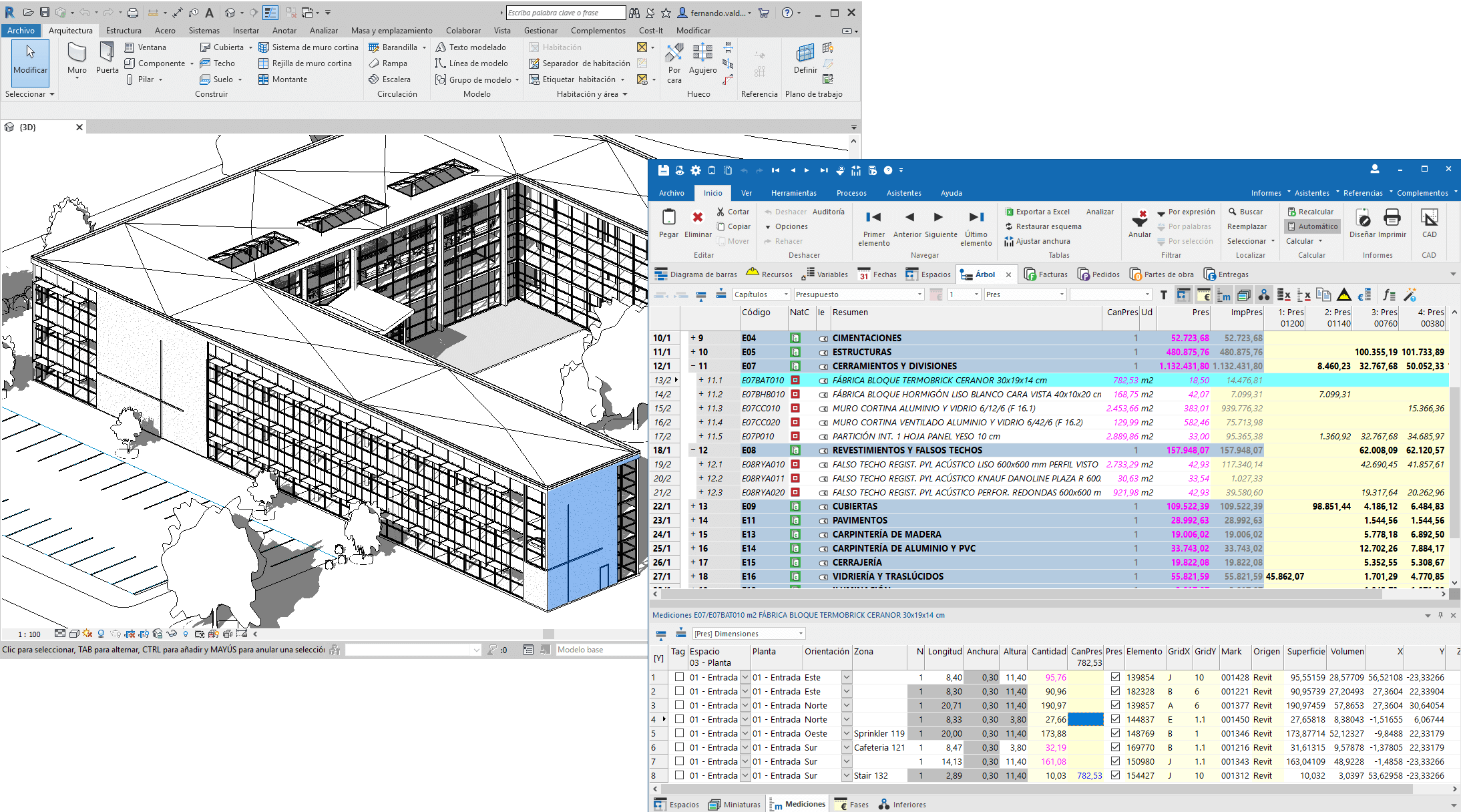Toggle Pres checkbox for element 139854
This screenshot has width=1461, height=812.
[x=1115, y=677]
